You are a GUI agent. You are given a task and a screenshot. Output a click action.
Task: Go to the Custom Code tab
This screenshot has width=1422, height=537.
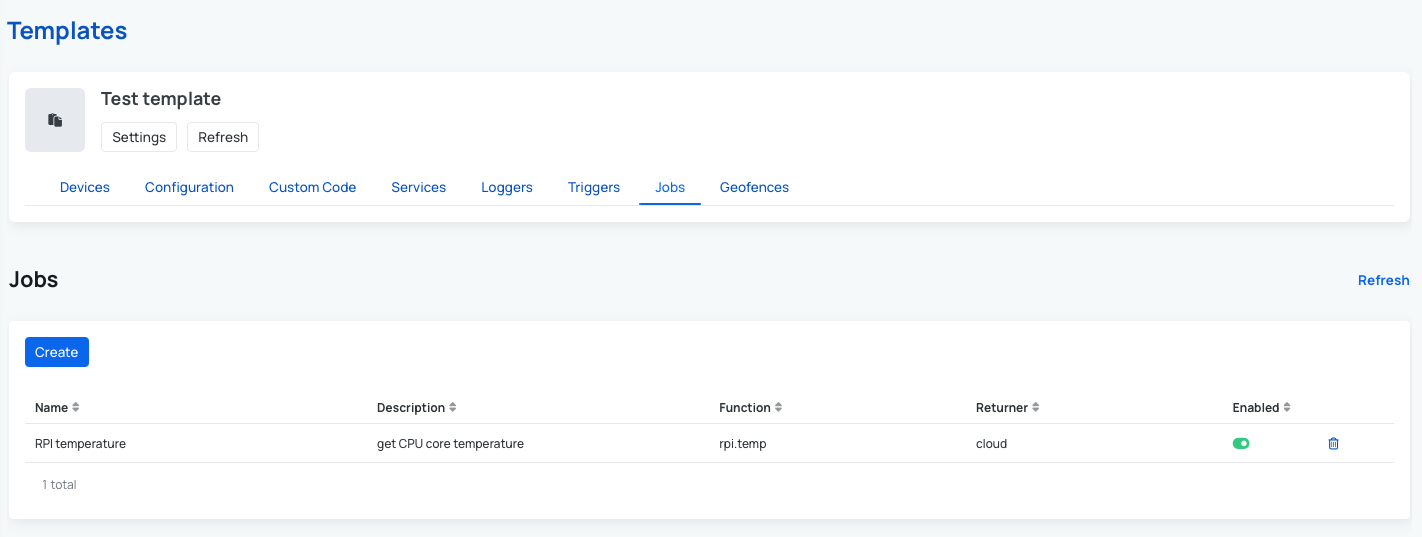coord(312,187)
